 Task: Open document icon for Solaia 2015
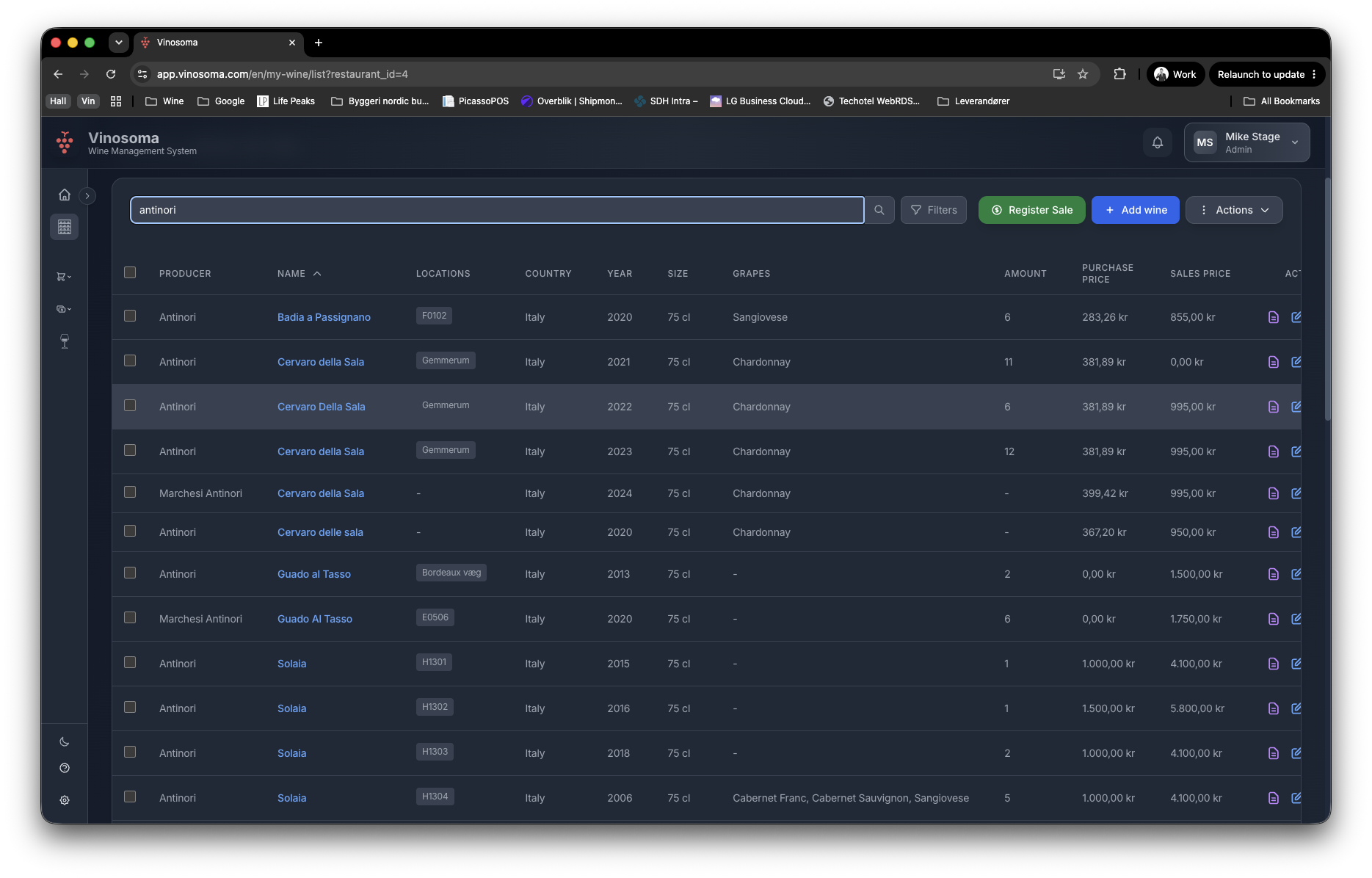coord(1274,664)
